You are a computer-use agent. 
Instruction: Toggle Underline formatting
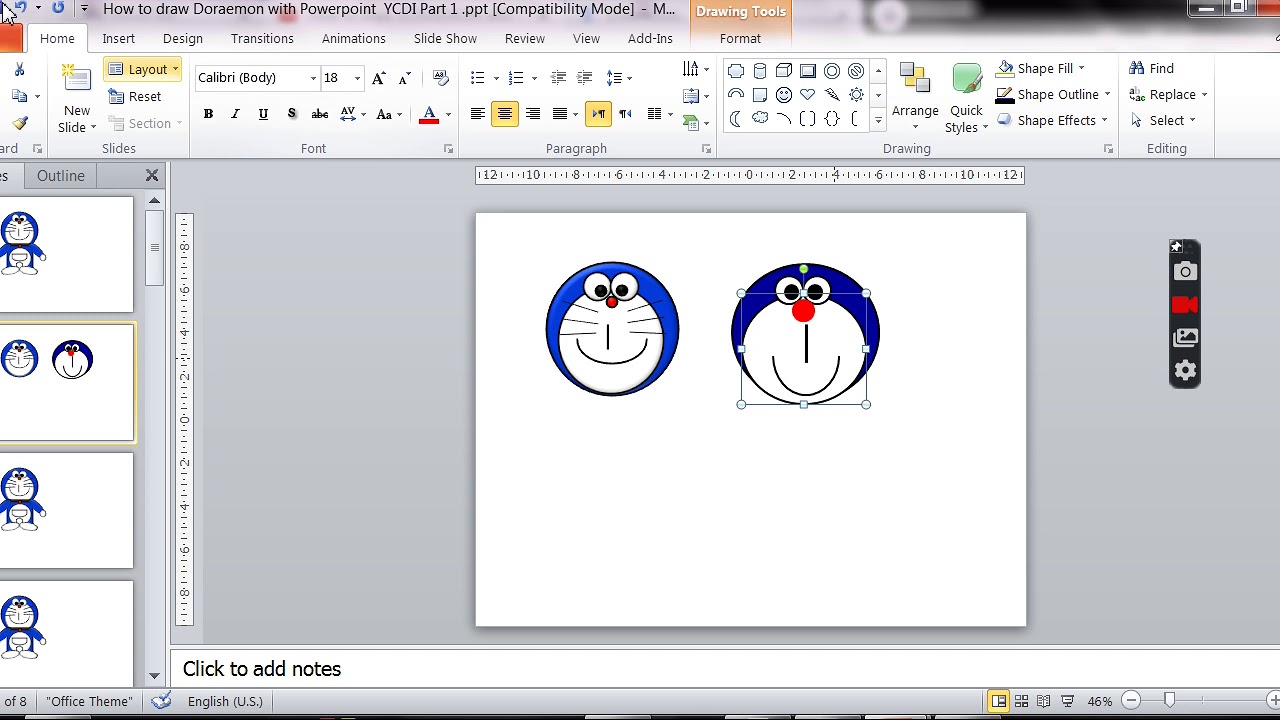(x=263, y=114)
